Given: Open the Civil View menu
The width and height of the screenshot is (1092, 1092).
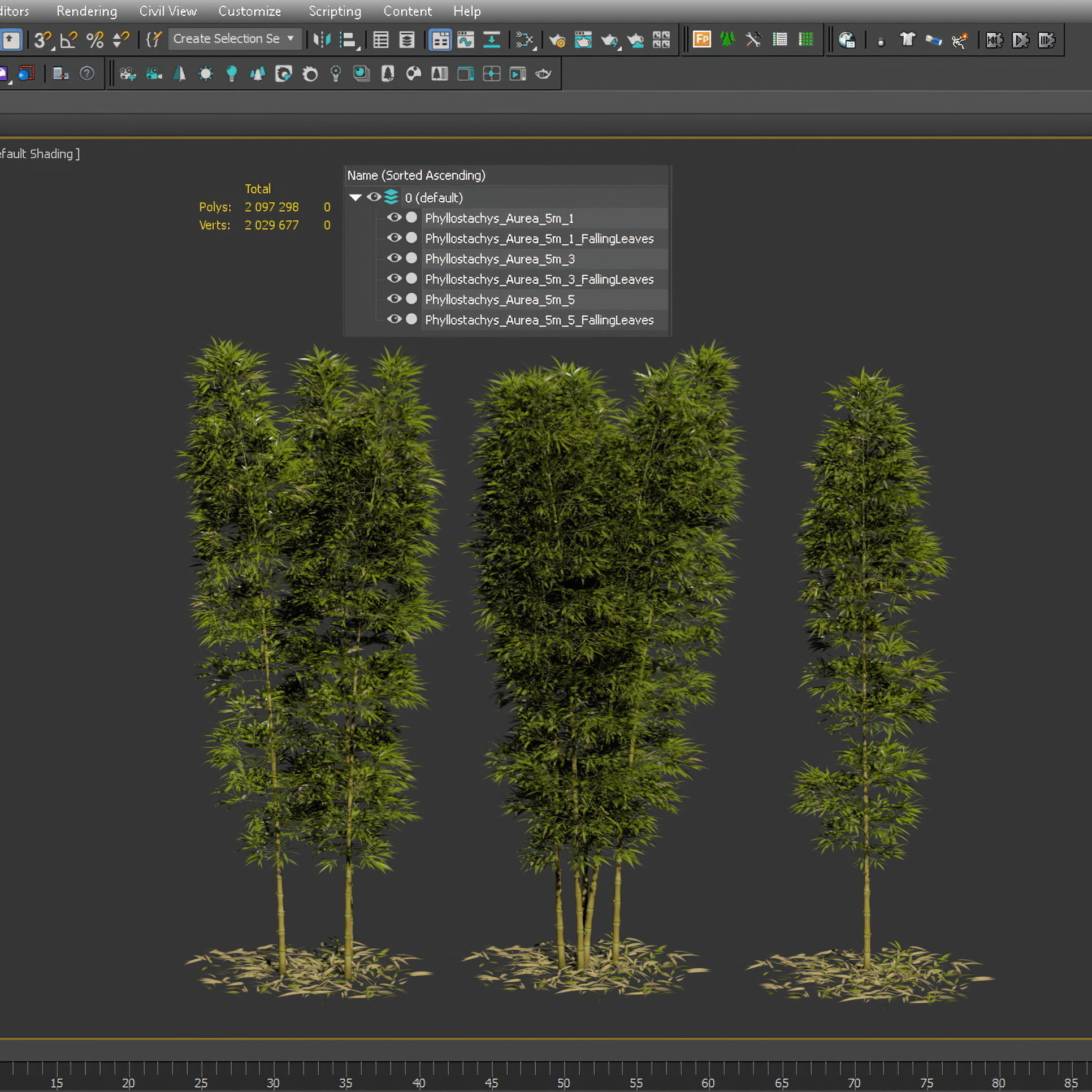Looking at the screenshot, I should point(168,11).
